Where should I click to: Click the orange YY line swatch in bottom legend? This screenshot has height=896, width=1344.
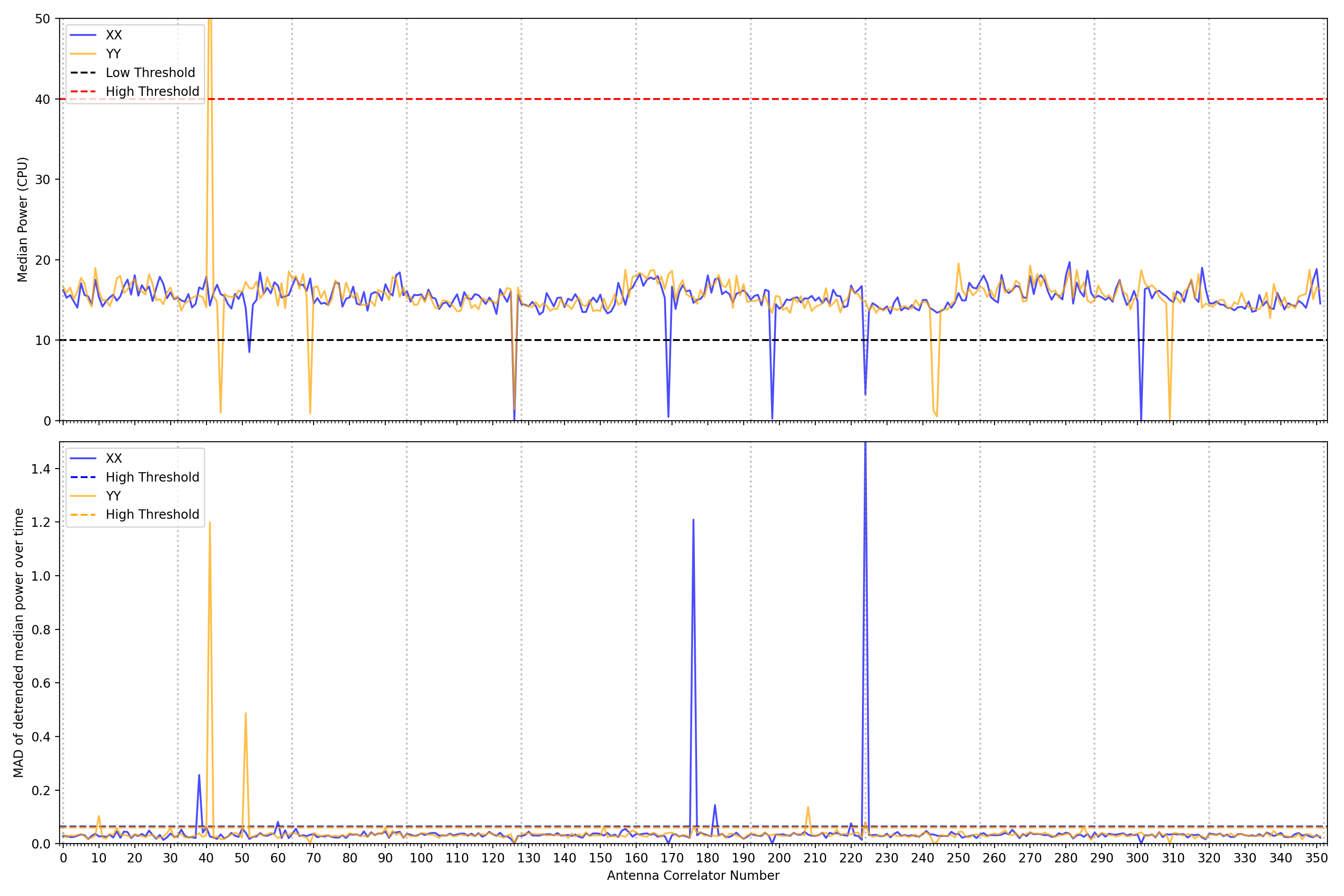pos(83,496)
